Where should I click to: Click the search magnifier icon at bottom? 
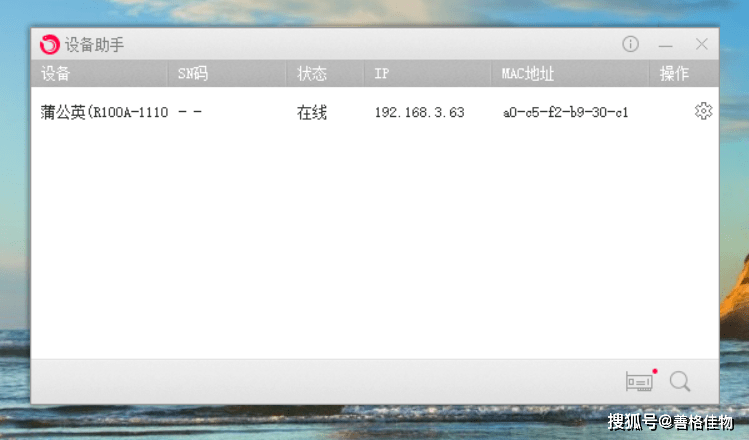(680, 382)
